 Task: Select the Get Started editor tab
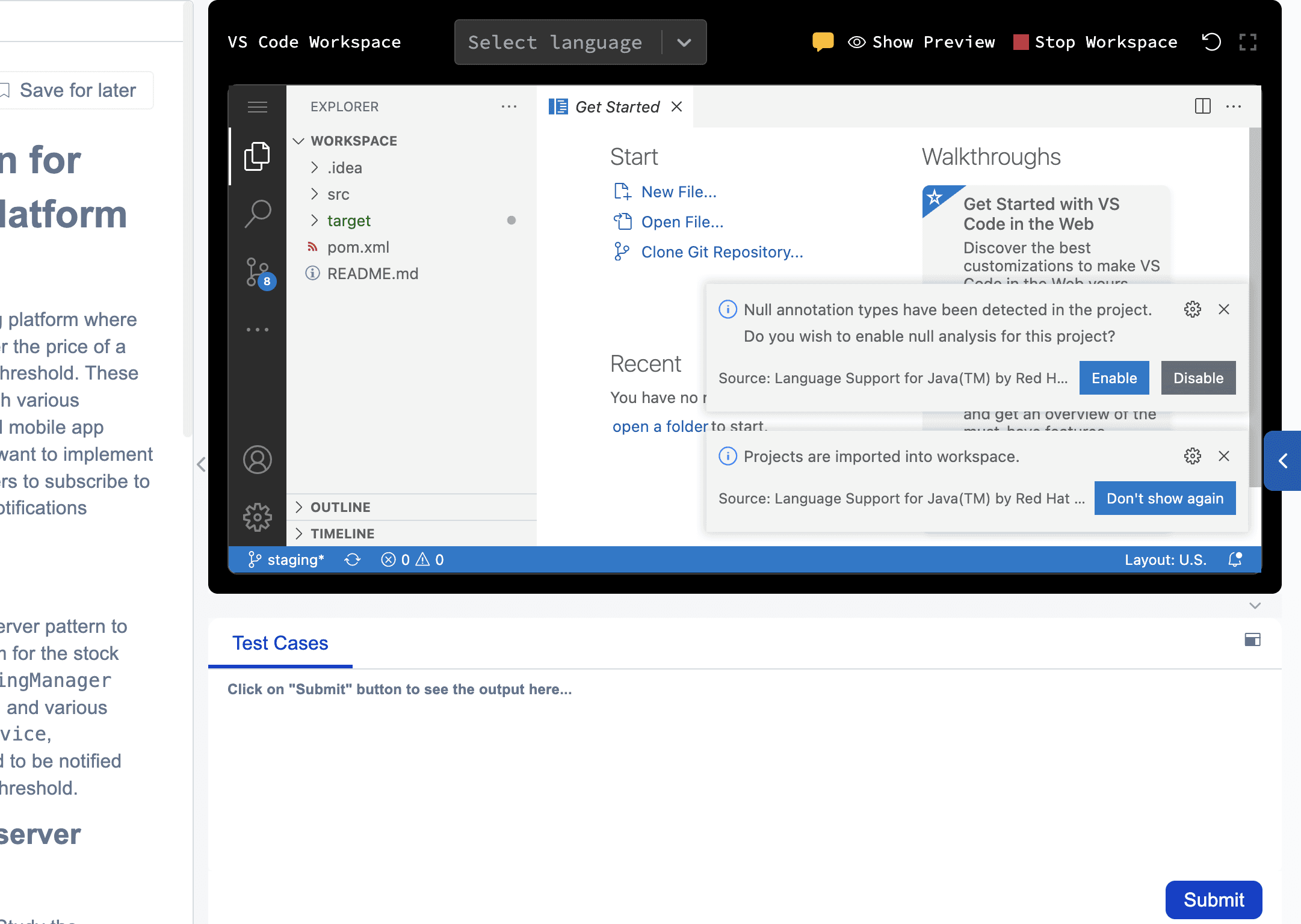click(x=617, y=107)
